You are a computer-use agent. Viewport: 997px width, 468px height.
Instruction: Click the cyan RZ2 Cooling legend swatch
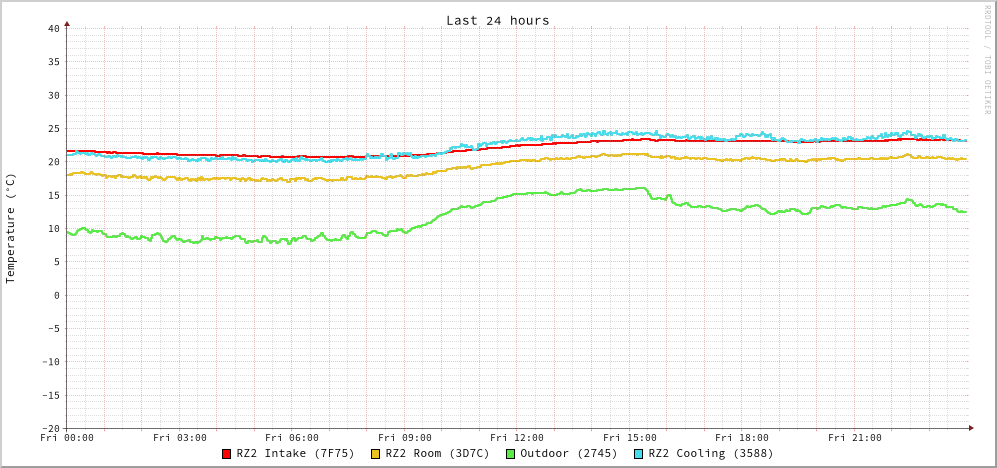pyautogui.click(x=639, y=454)
